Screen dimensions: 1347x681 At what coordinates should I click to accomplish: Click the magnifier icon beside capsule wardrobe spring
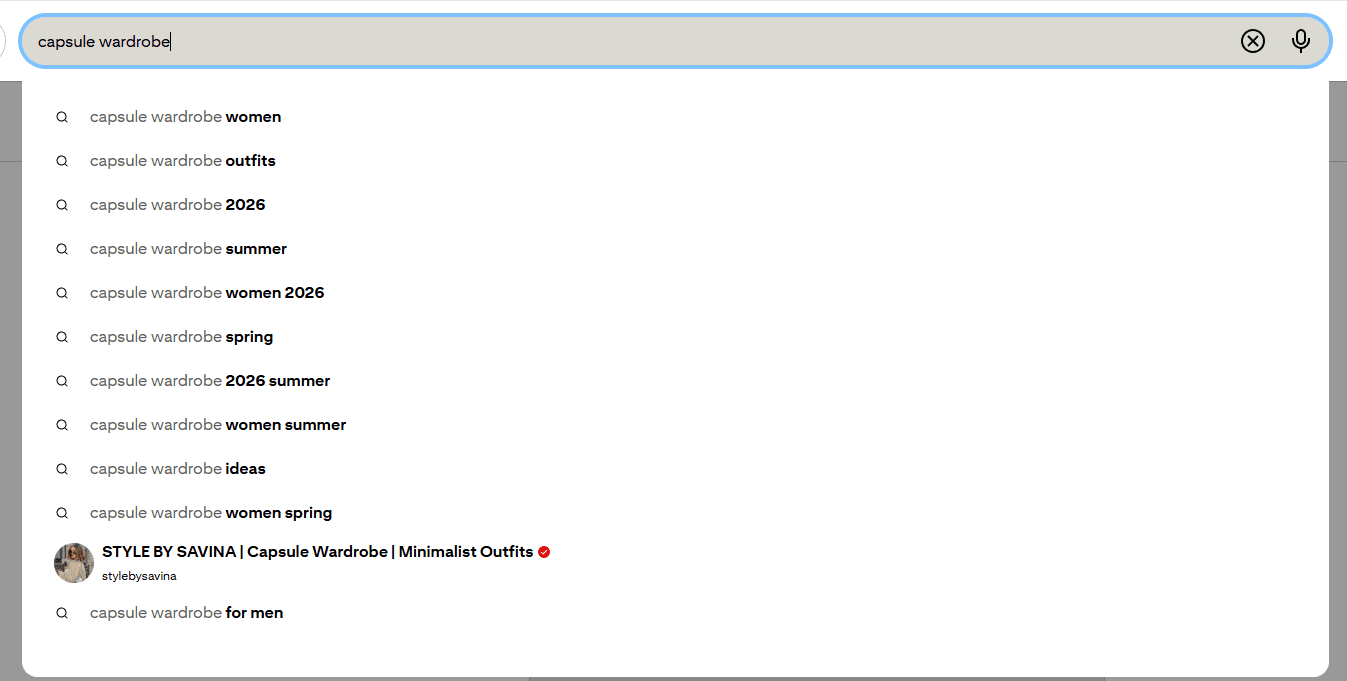click(x=62, y=337)
